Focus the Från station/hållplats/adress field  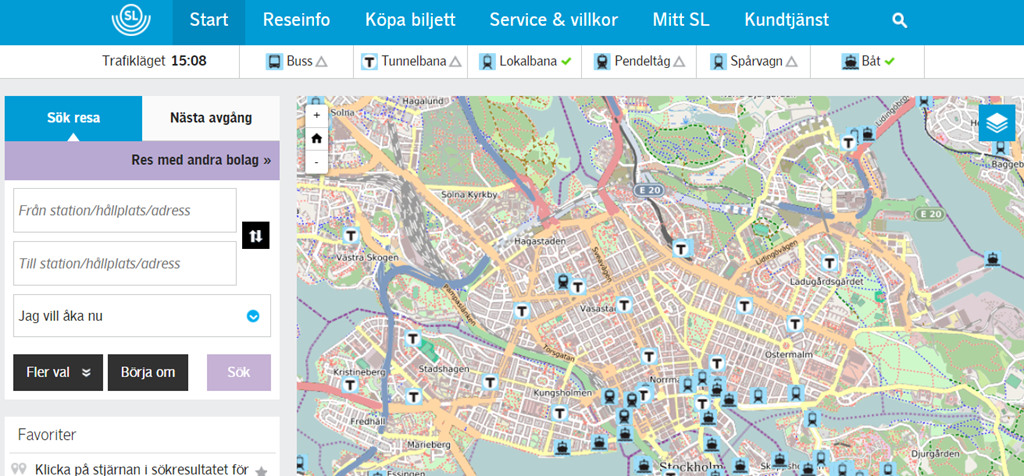point(125,210)
